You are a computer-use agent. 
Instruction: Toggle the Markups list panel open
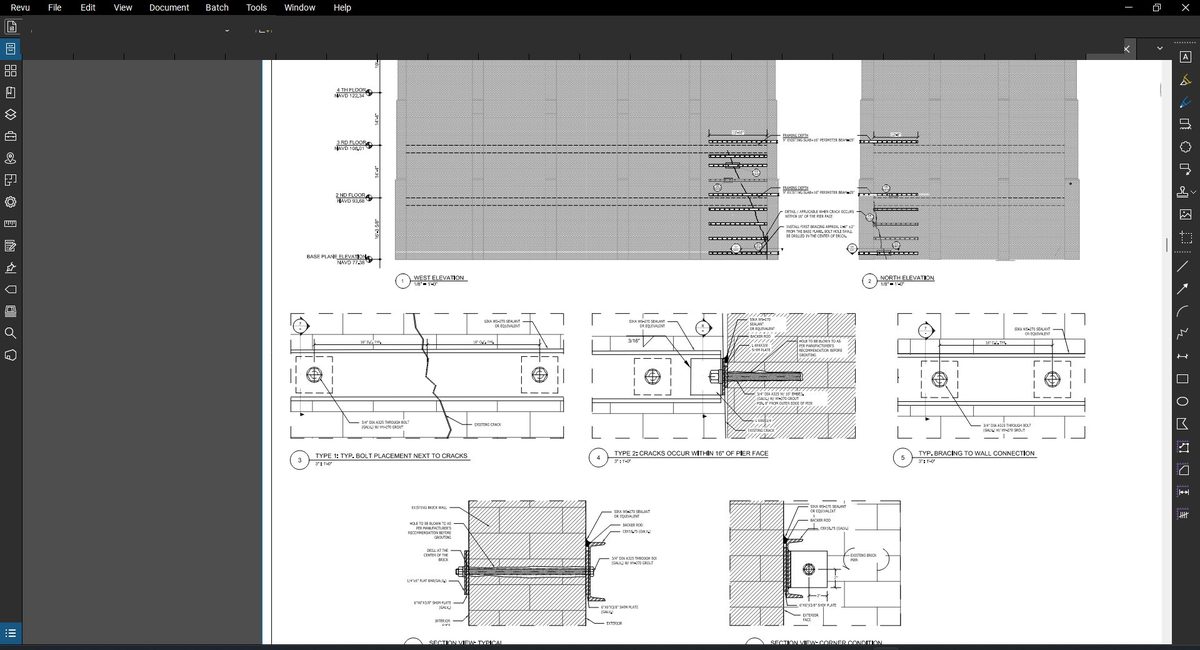tap(10, 633)
